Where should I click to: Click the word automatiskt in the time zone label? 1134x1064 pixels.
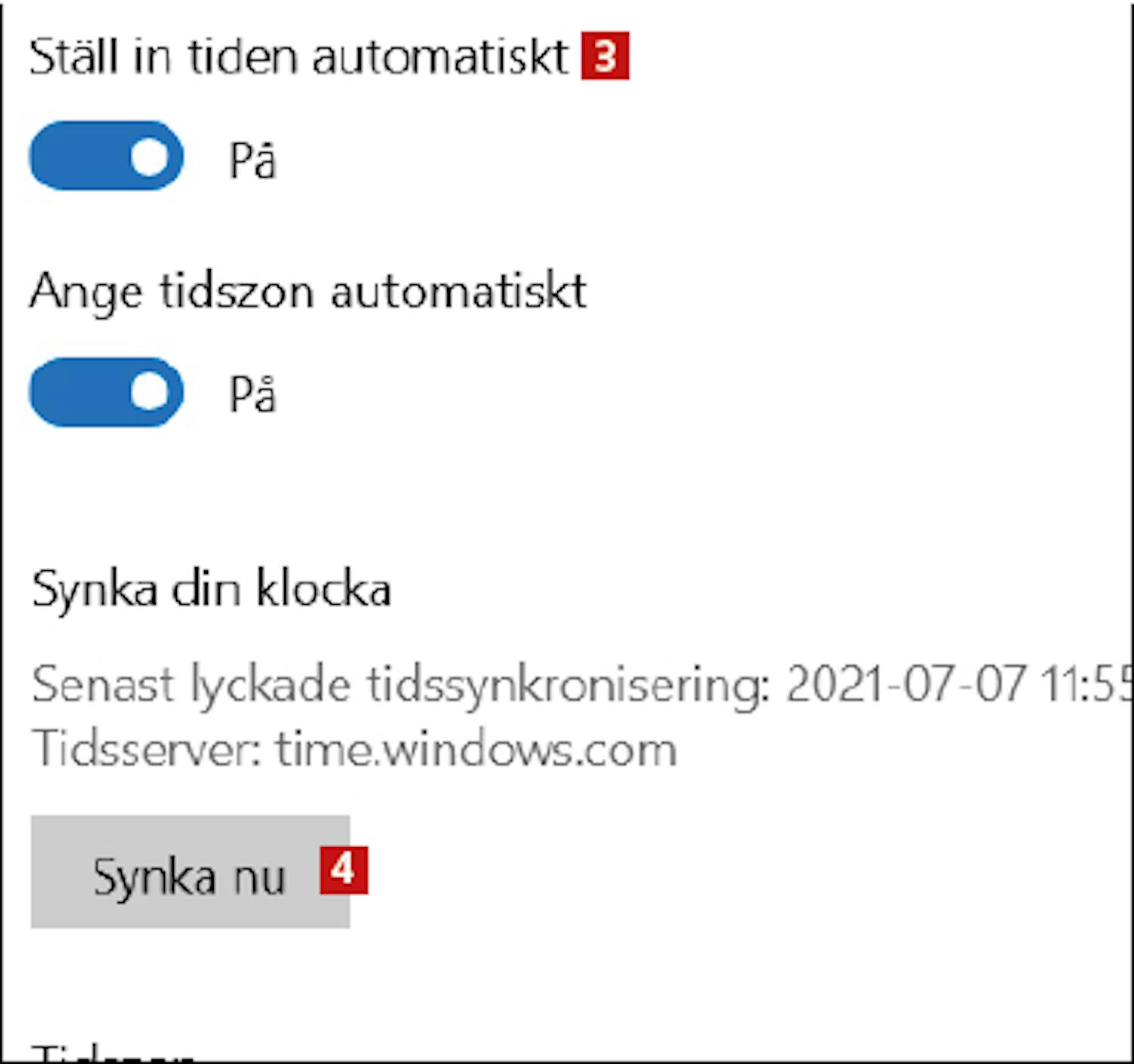click(458, 292)
